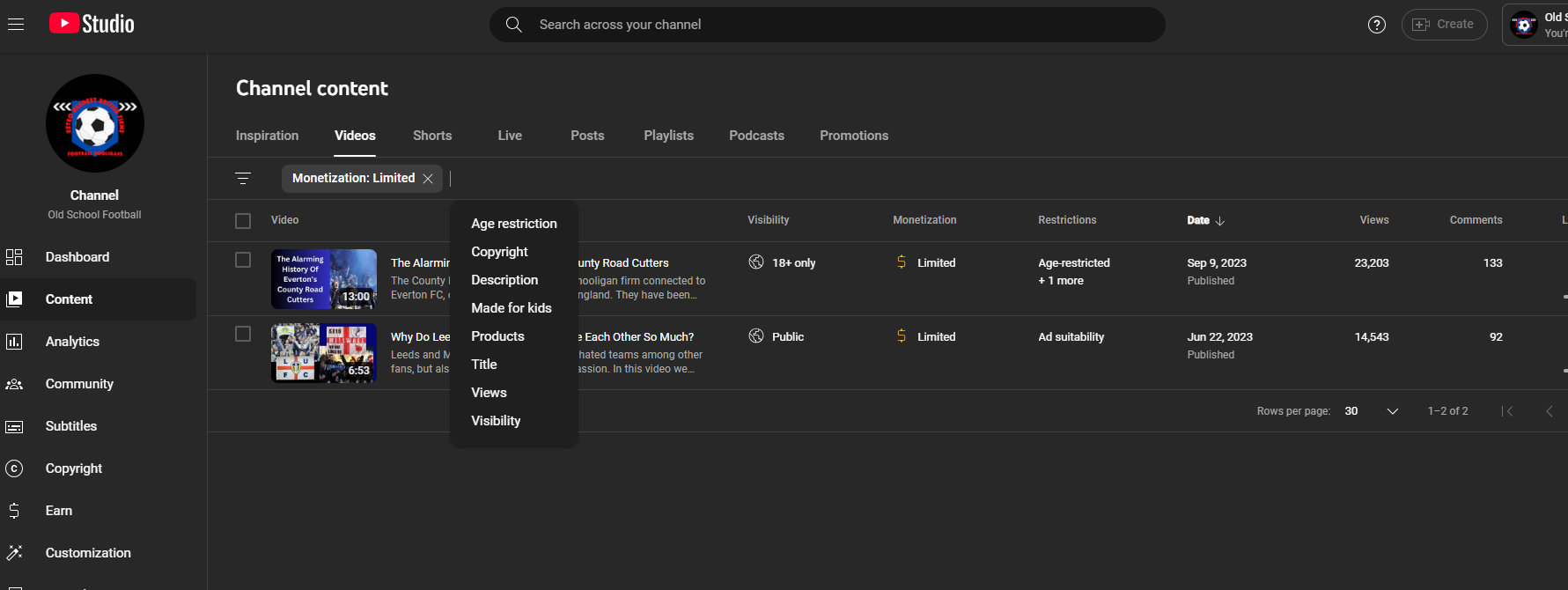Toggle the select-all videos checkbox
The image size is (1568, 590).
[243, 221]
